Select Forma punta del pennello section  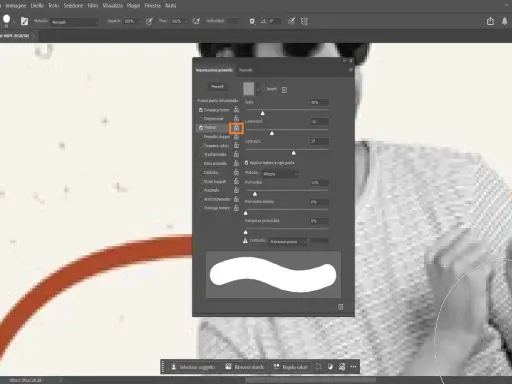(218, 100)
